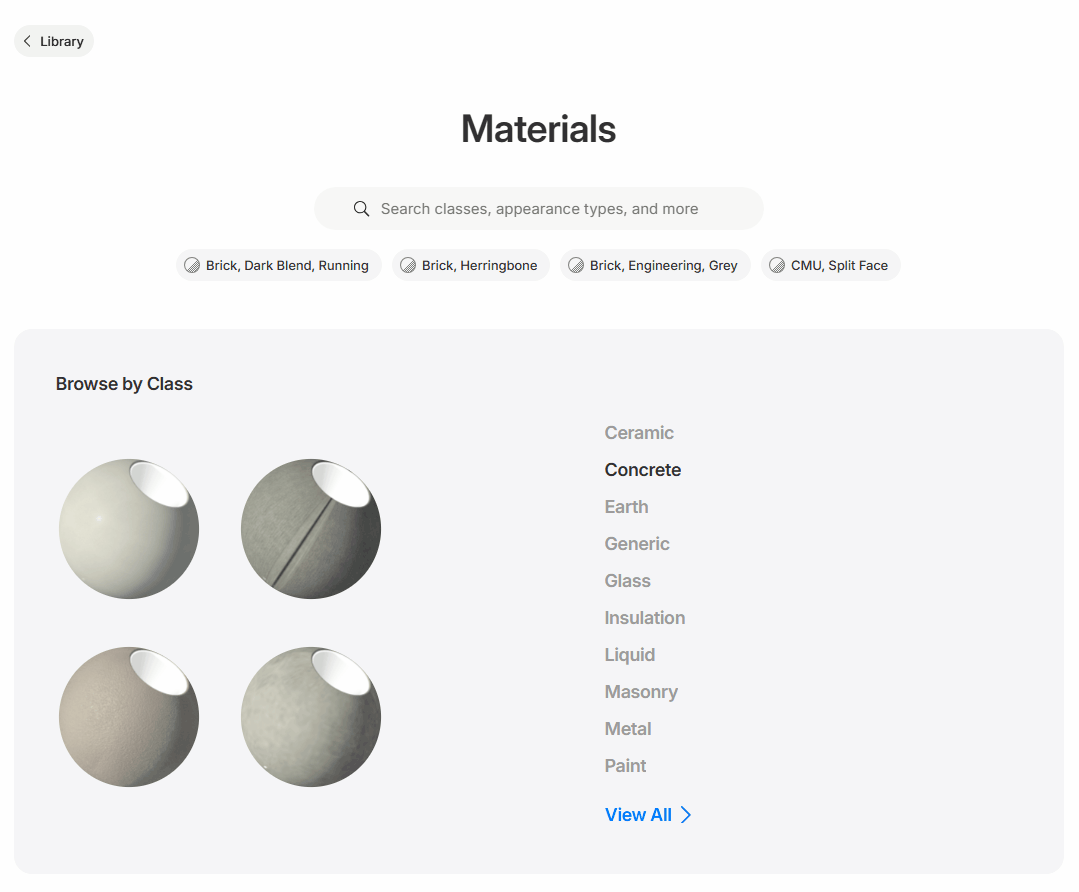Select the Glass material class
This screenshot has width=1079, height=892.
tap(627, 581)
